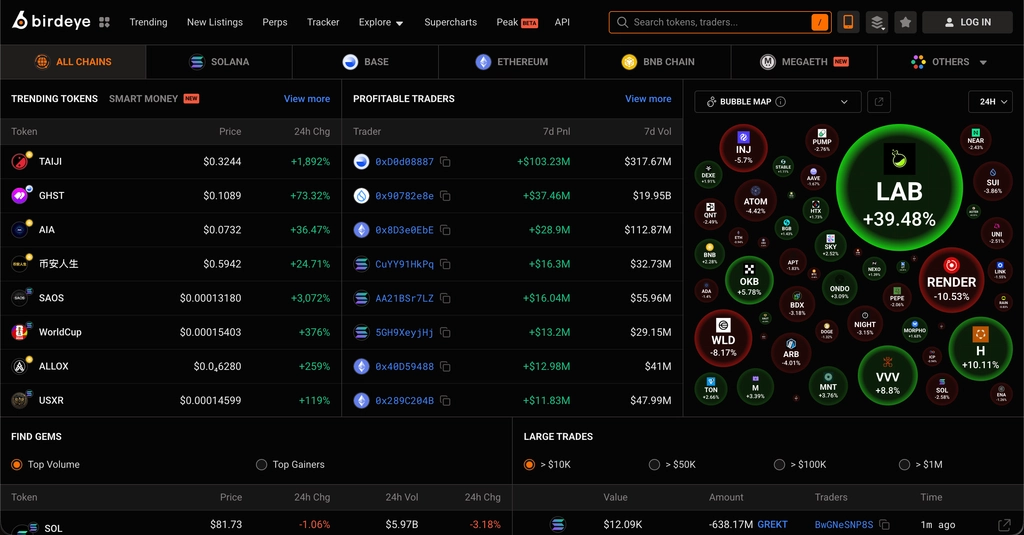1024x535 pixels.
Task: Open external link for the GREKT trade
Action: (1004, 525)
